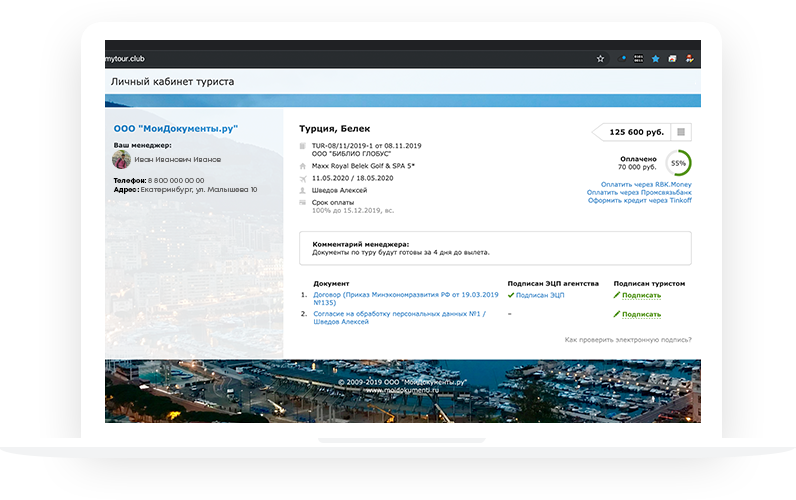The image size is (796, 500).
Task: Click the dates 11.05.2020 / 18.05.2020
Action: [x=352, y=178]
